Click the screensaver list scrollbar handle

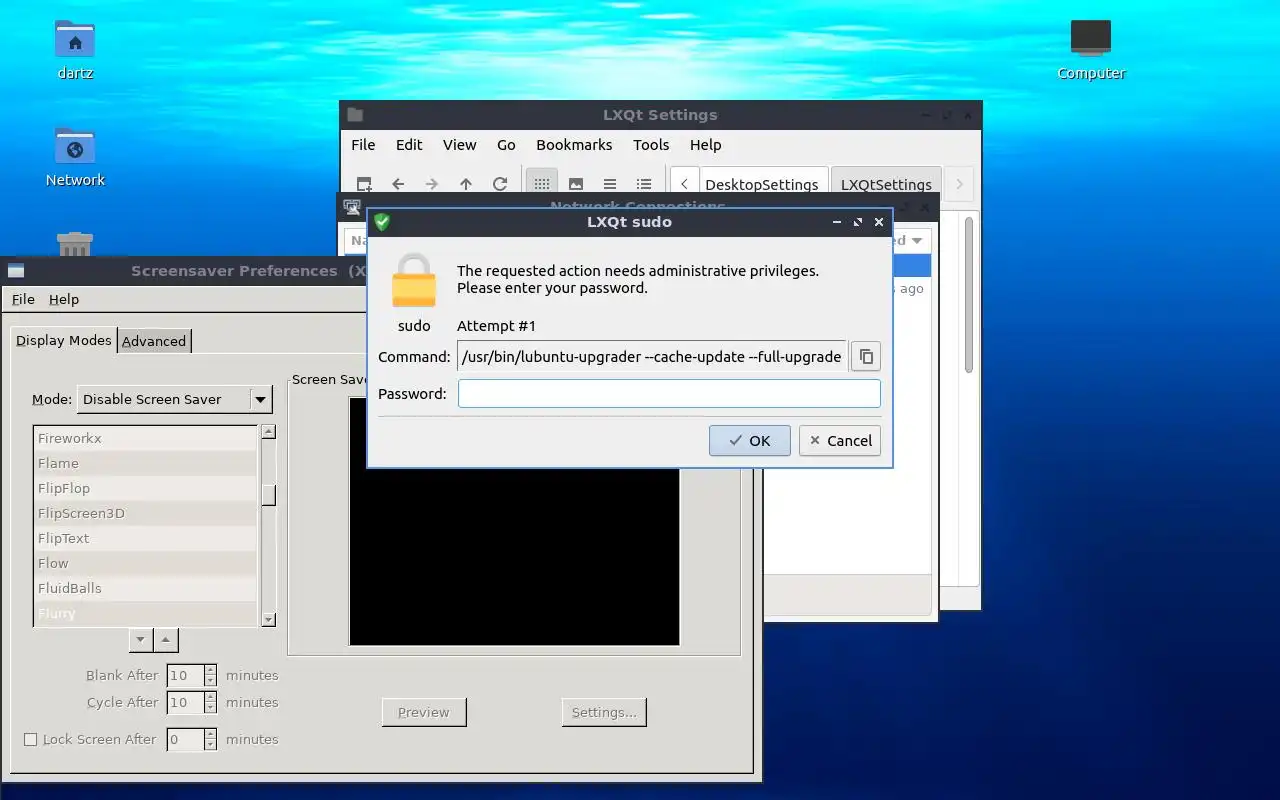coord(268,495)
